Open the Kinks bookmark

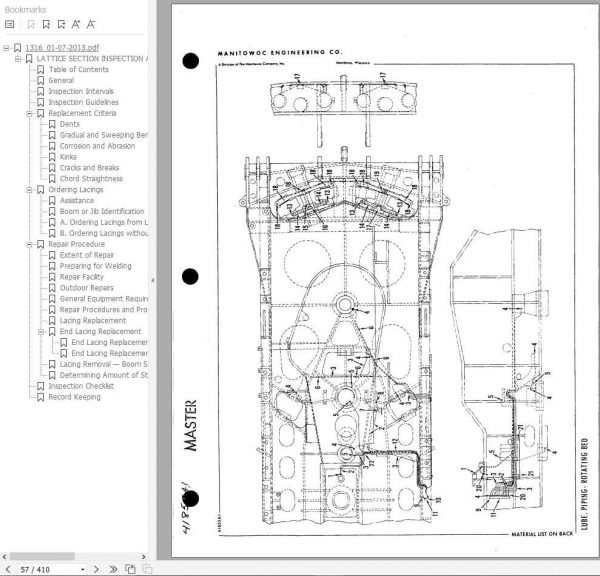(x=68, y=157)
